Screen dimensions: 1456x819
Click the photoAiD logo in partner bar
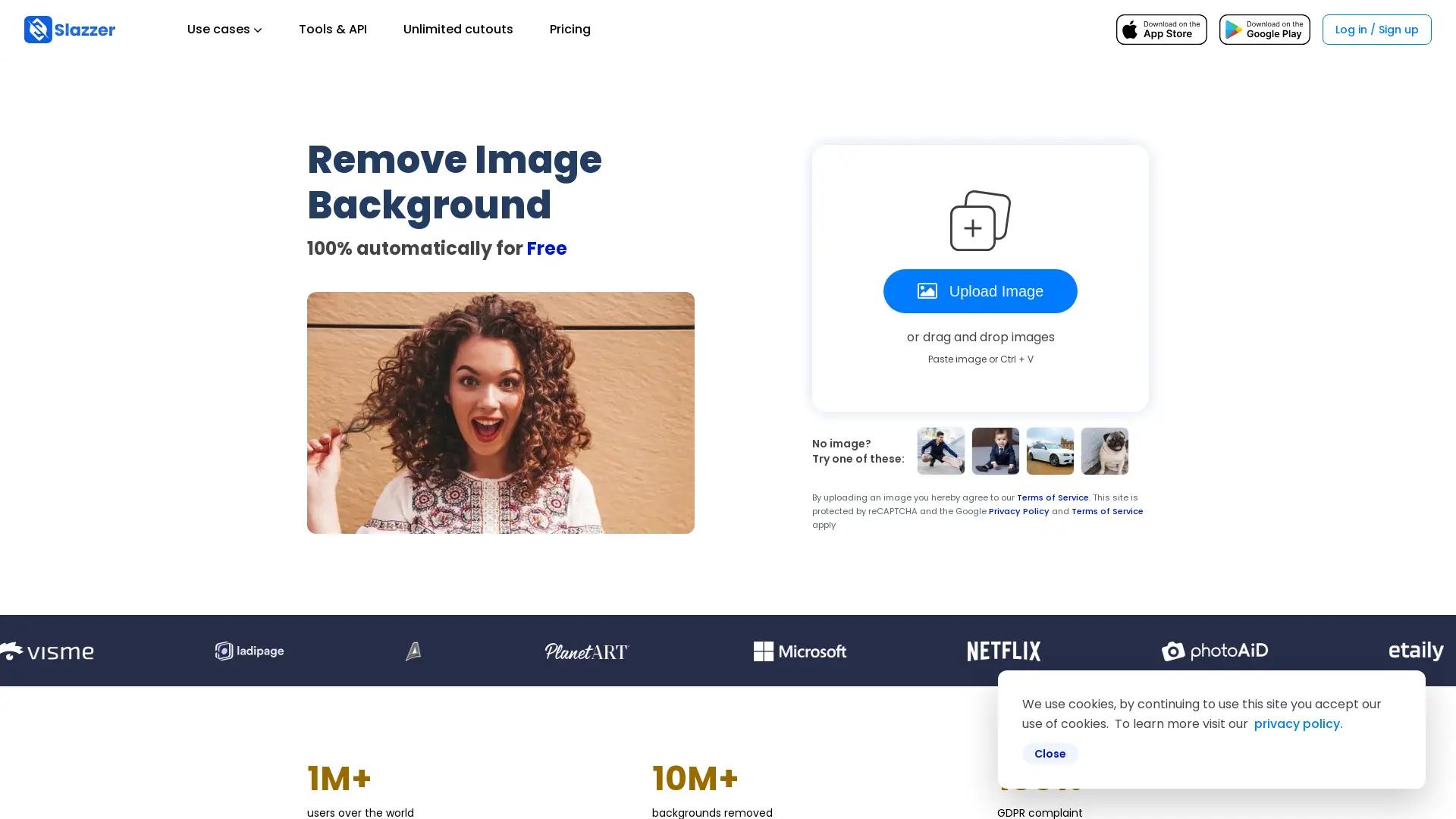tap(1214, 651)
